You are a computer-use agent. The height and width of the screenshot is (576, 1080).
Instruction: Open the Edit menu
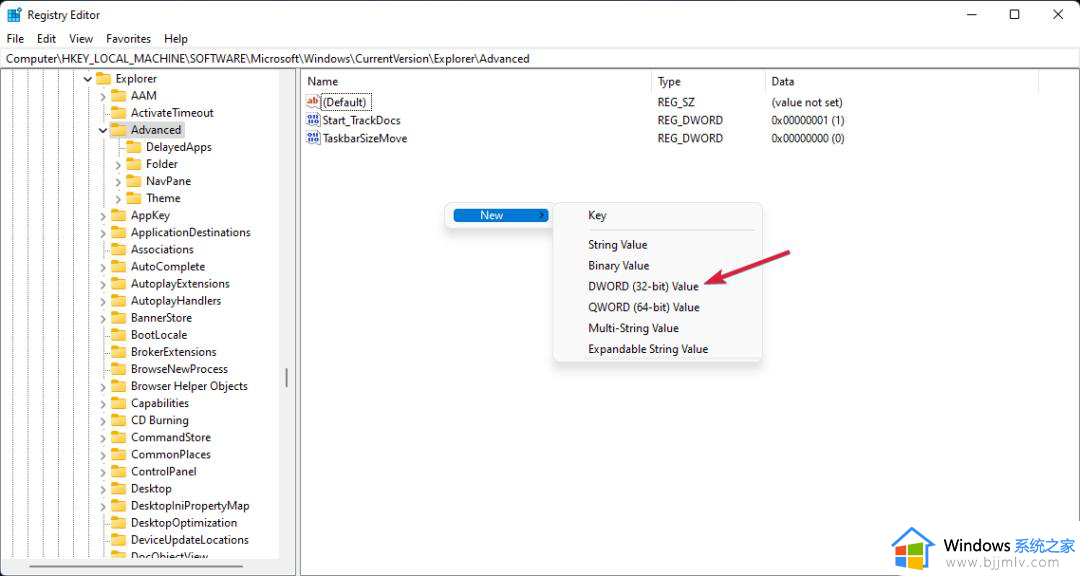coord(47,39)
